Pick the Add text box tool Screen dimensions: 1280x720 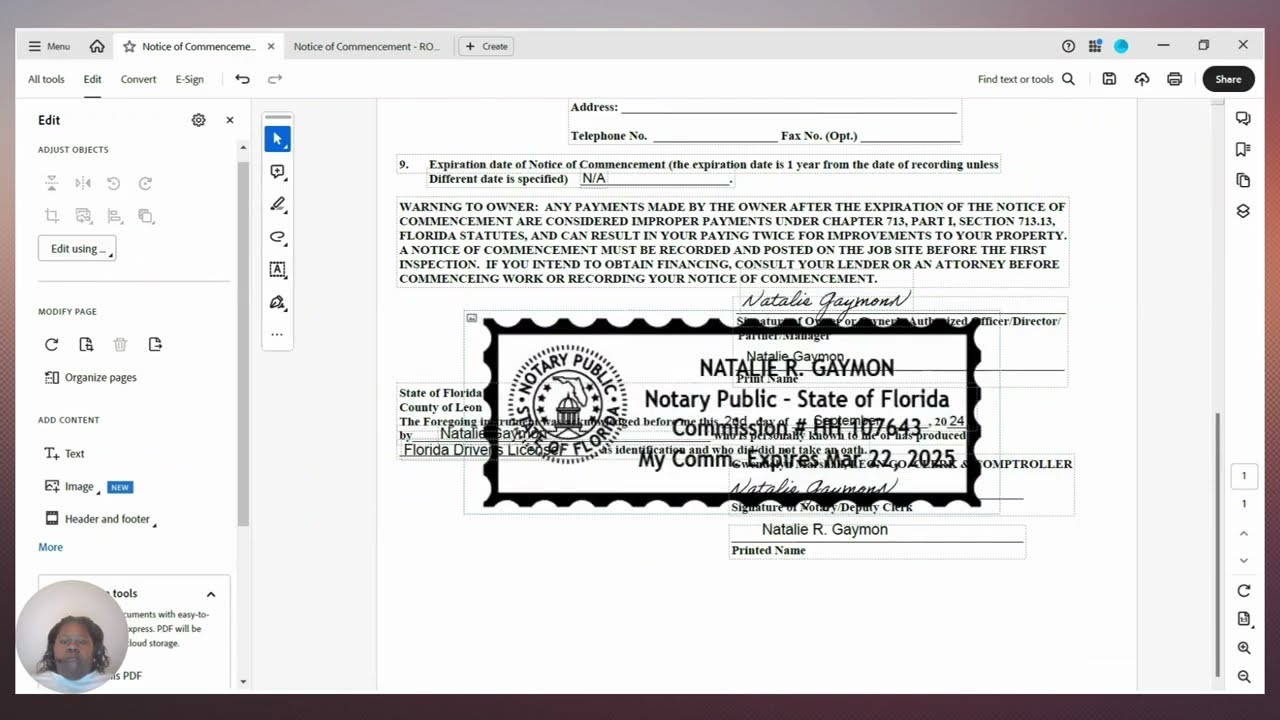(x=277, y=269)
